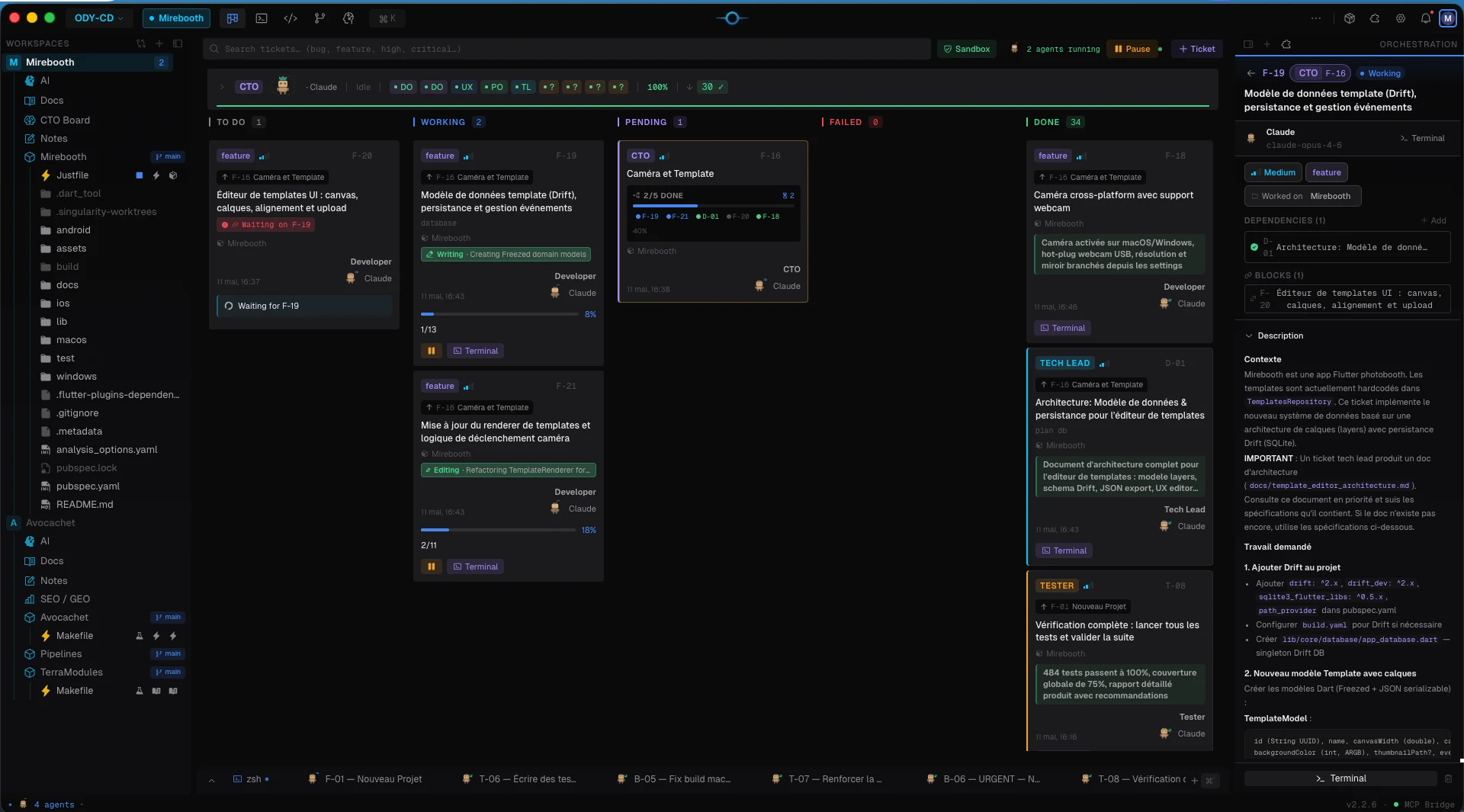Pause ticket F-19 with the orange pause button

point(432,351)
